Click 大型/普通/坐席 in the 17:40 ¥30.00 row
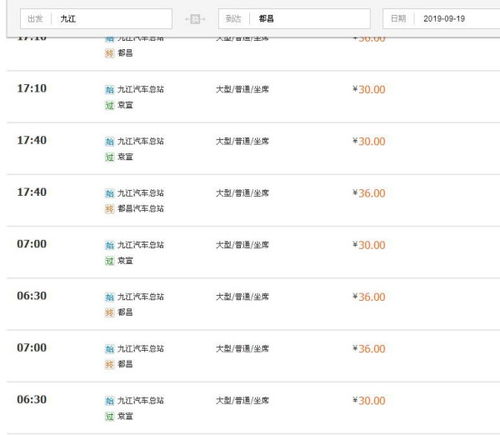The height and width of the screenshot is (435, 500). tap(242, 141)
